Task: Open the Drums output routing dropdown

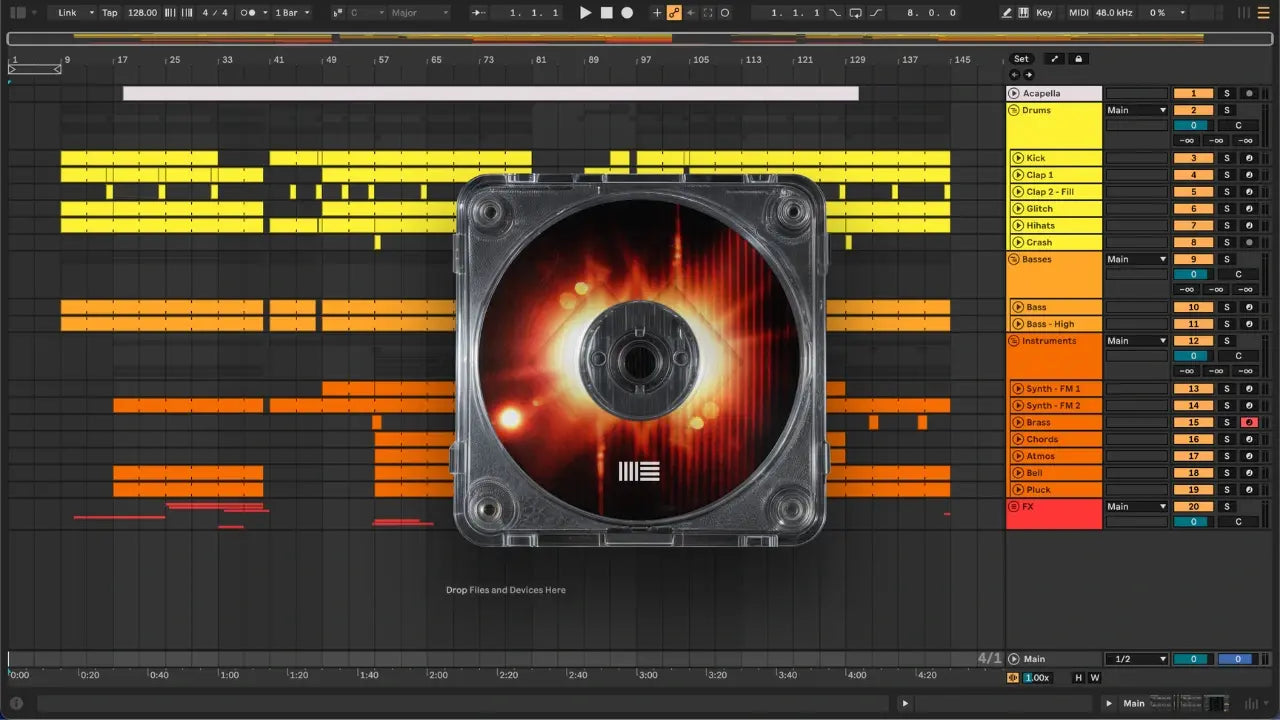Action: coord(1136,110)
